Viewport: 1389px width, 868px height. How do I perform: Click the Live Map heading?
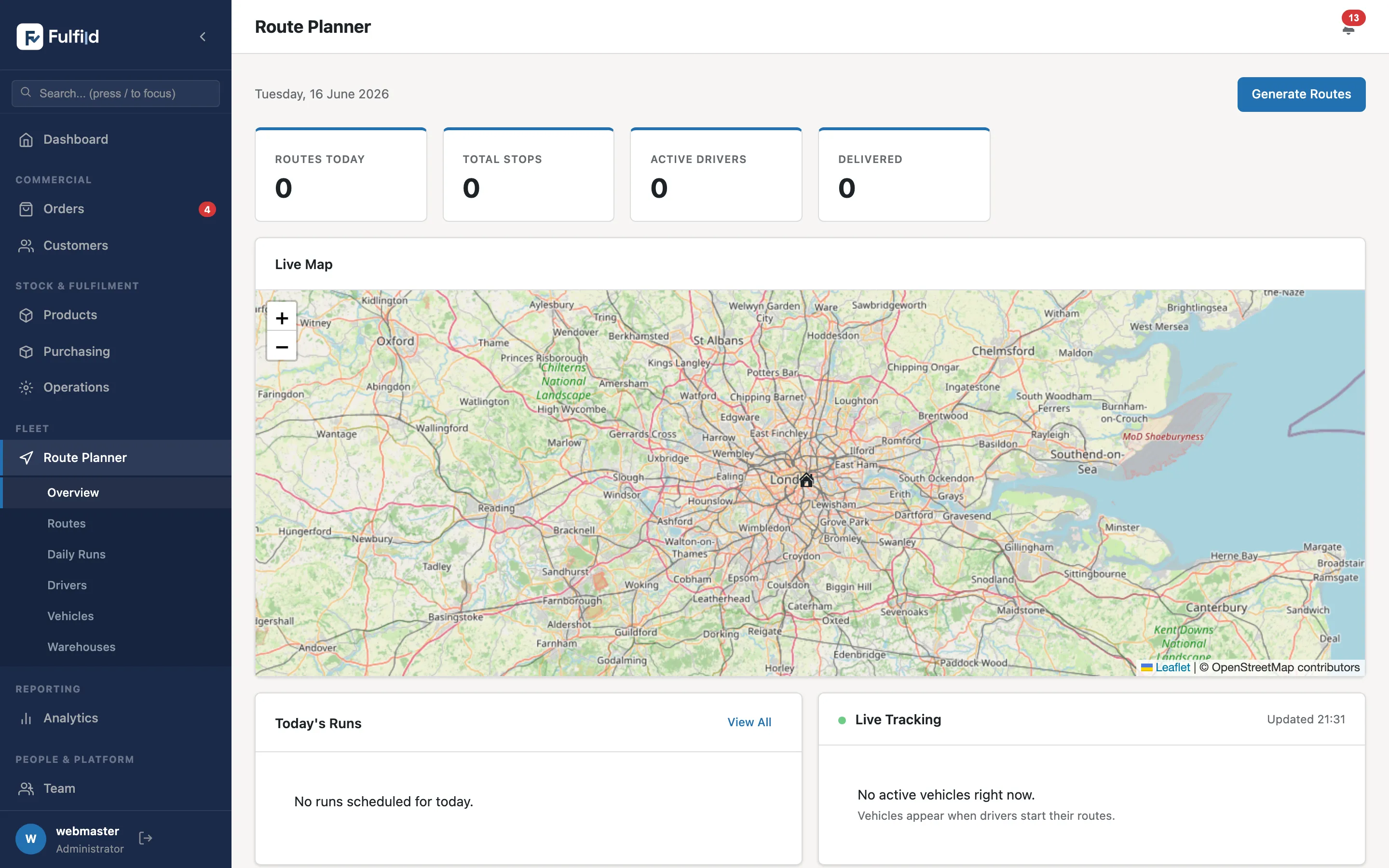(x=304, y=265)
